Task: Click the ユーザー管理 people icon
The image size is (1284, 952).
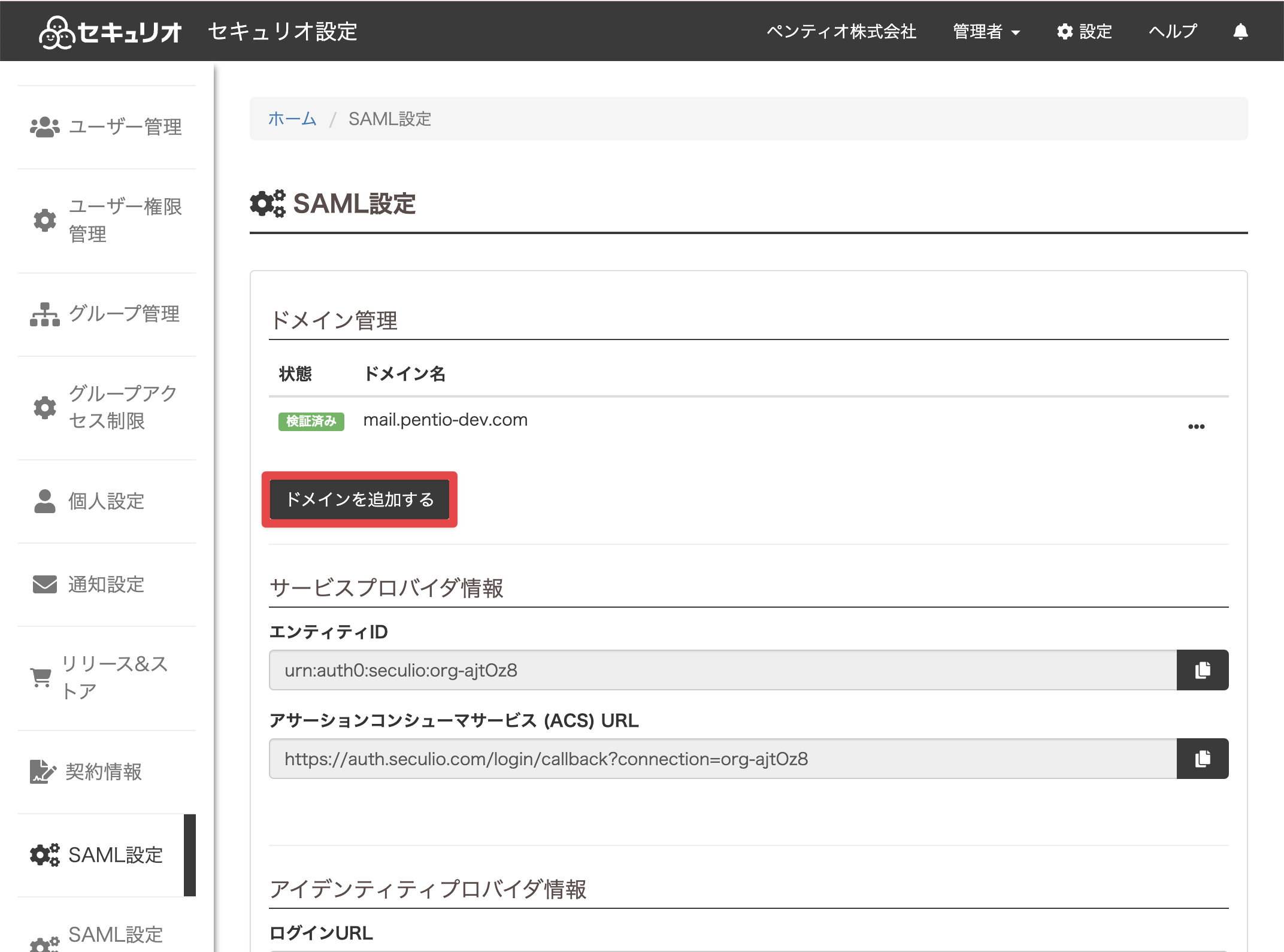Action: tap(45, 127)
